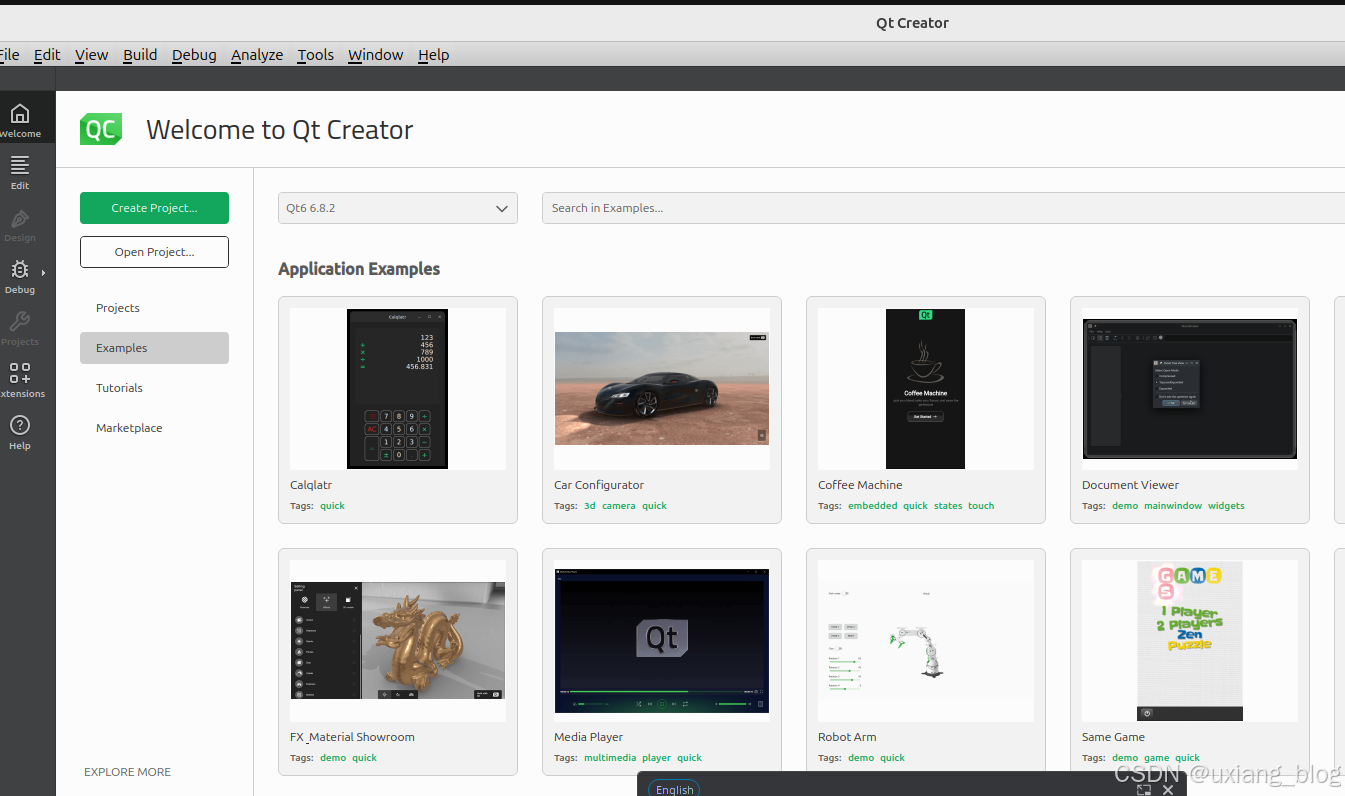Click the Coffee Machine example title
Viewport: 1345px width, 796px height.
click(x=860, y=485)
